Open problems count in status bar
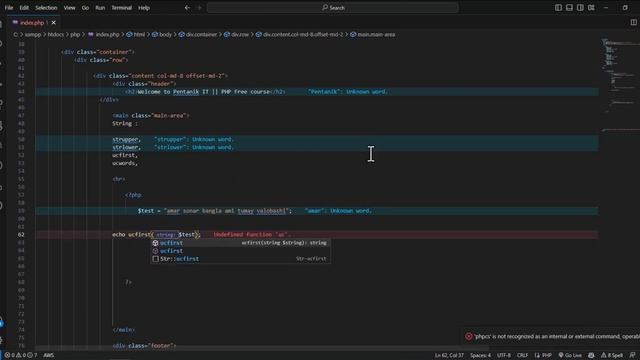Screen dimensions: 640x360 pyautogui.click(x=20, y=356)
